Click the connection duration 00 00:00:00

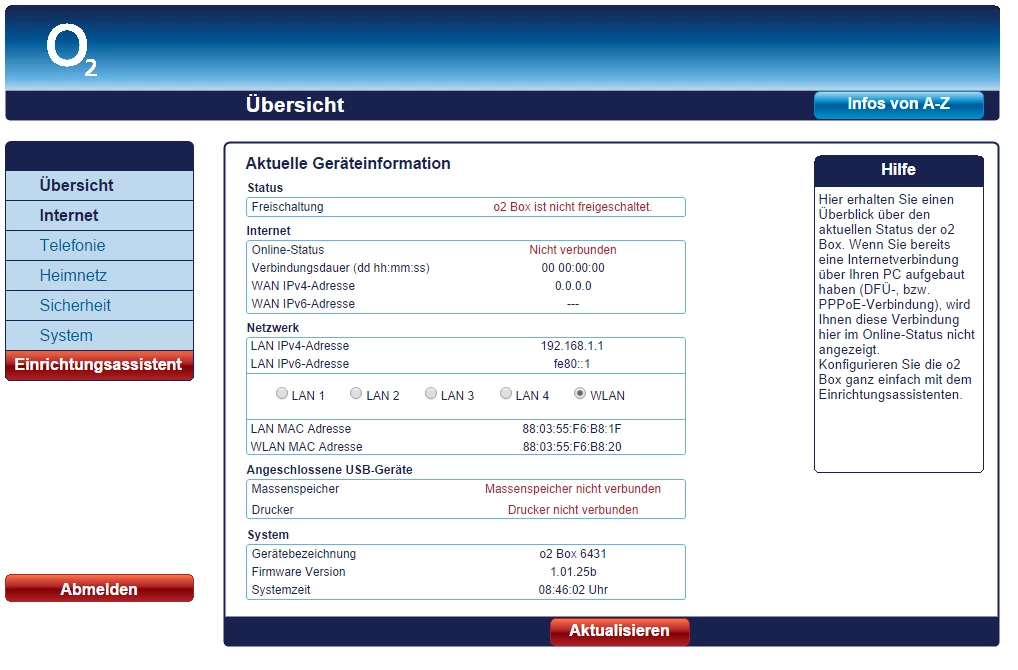click(573, 268)
